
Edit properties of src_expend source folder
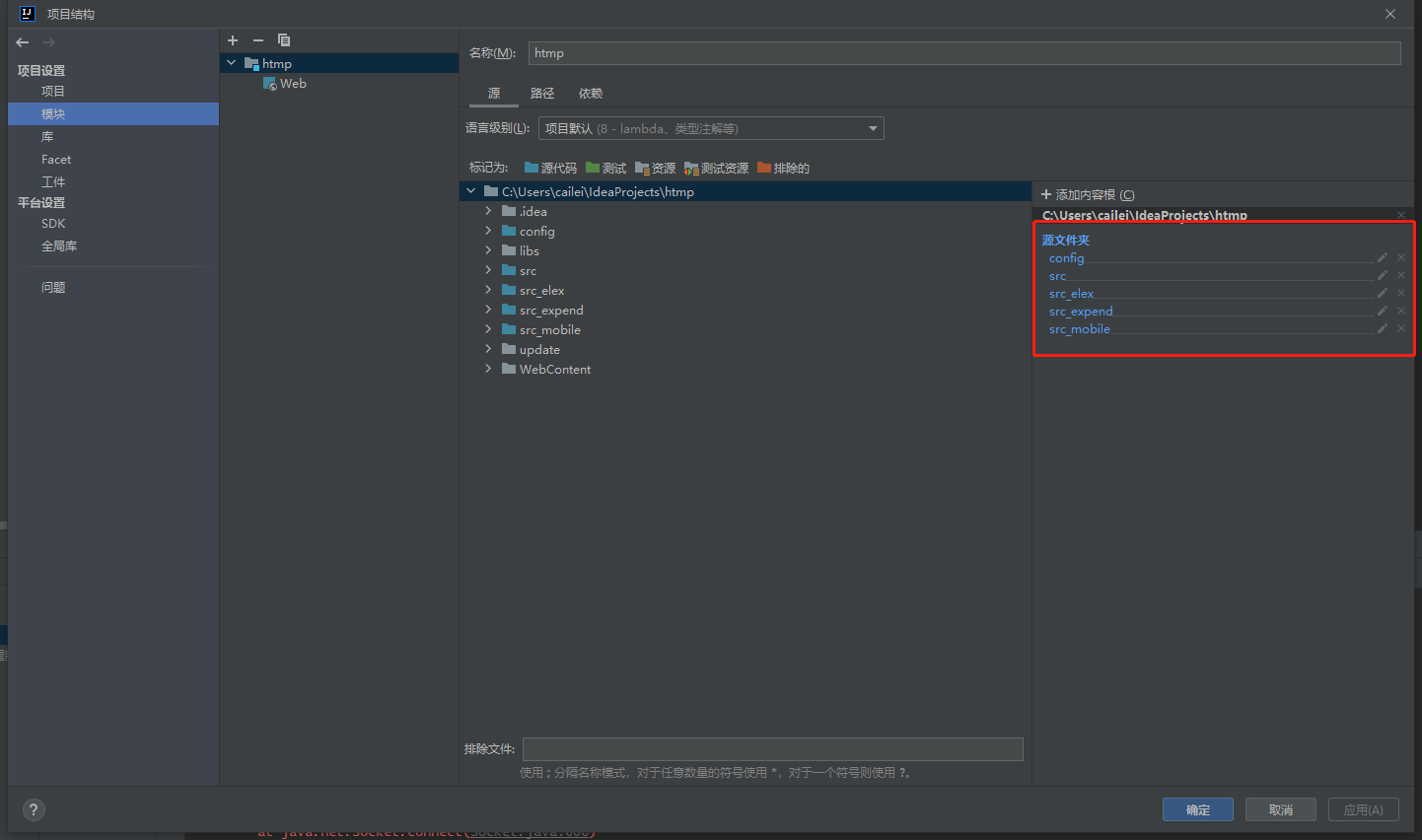click(1383, 312)
